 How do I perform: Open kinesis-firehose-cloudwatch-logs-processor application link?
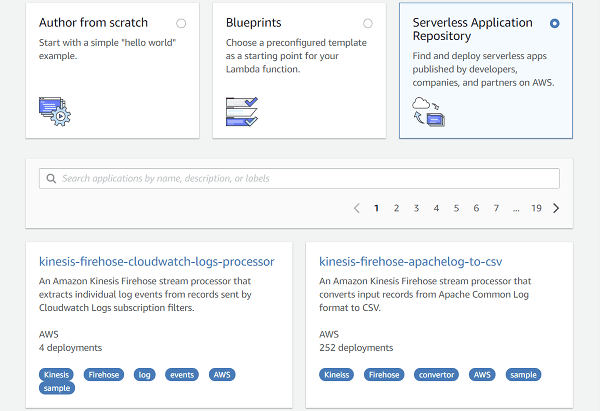coord(157,262)
